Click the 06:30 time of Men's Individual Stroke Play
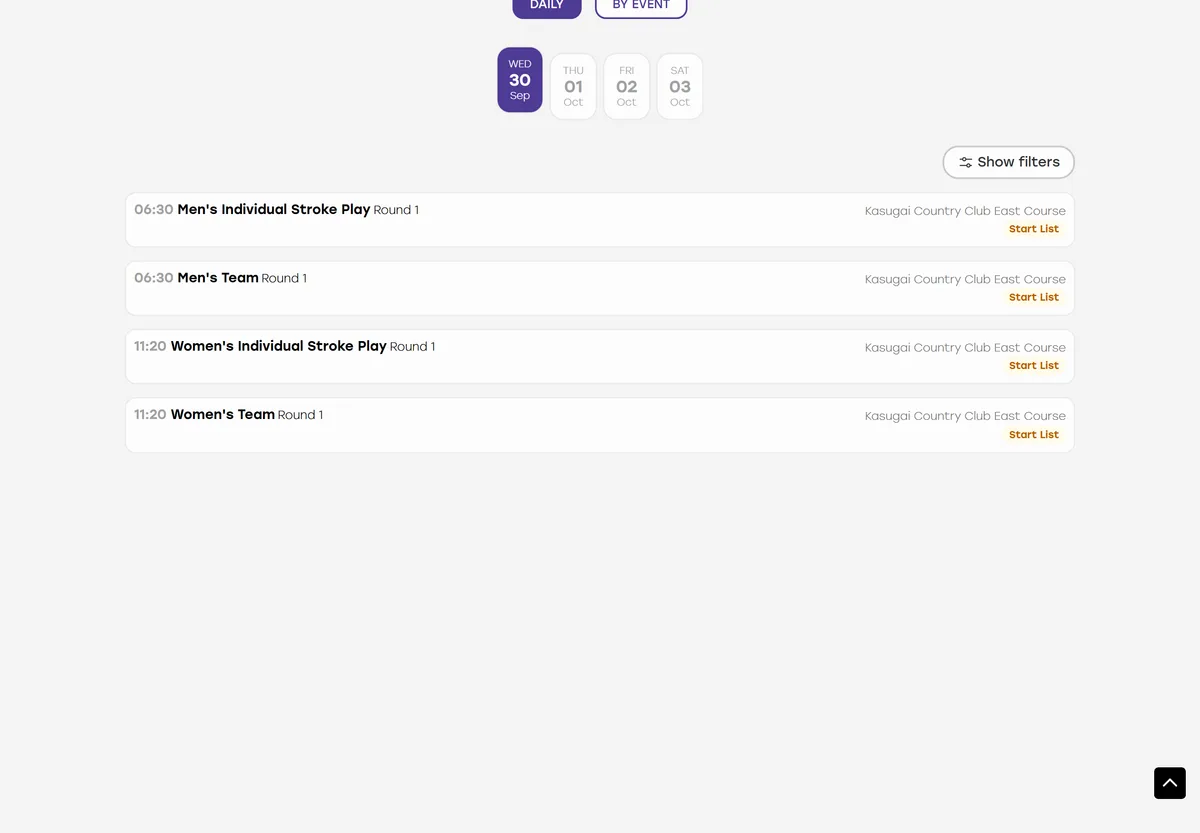1200x833 pixels. click(154, 210)
